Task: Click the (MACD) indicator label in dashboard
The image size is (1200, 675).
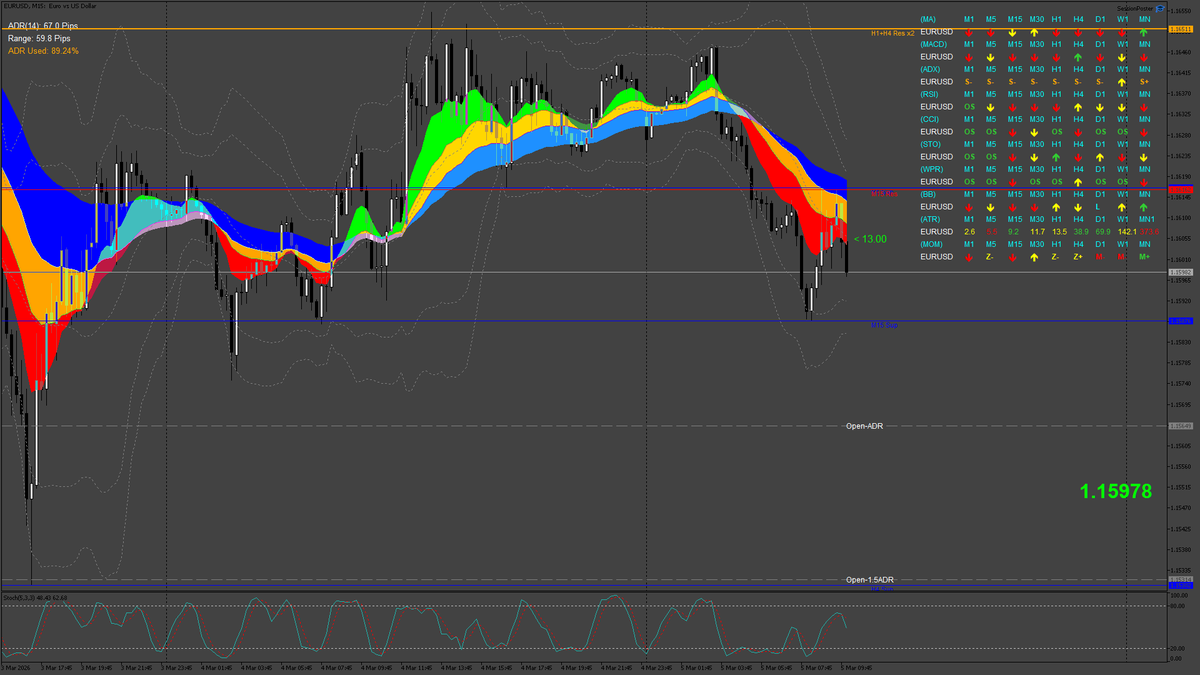Action: click(934, 44)
